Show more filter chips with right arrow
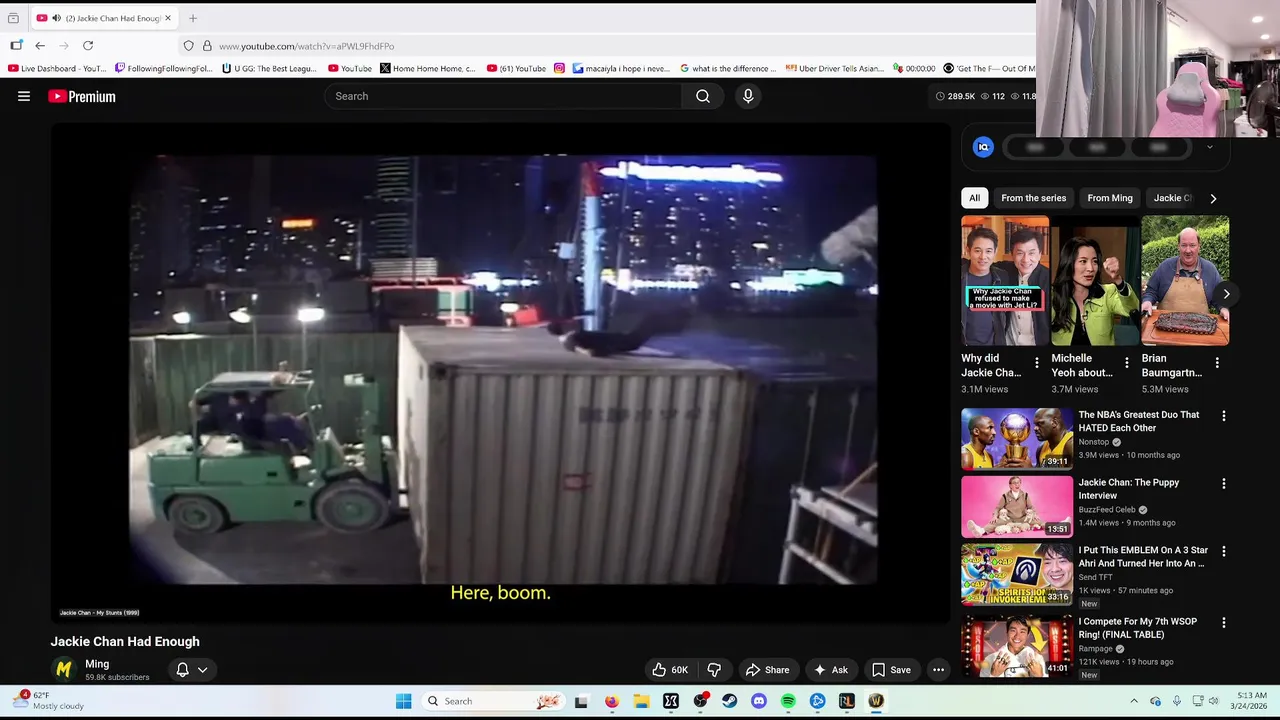1280x720 pixels. [x=1213, y=198]
